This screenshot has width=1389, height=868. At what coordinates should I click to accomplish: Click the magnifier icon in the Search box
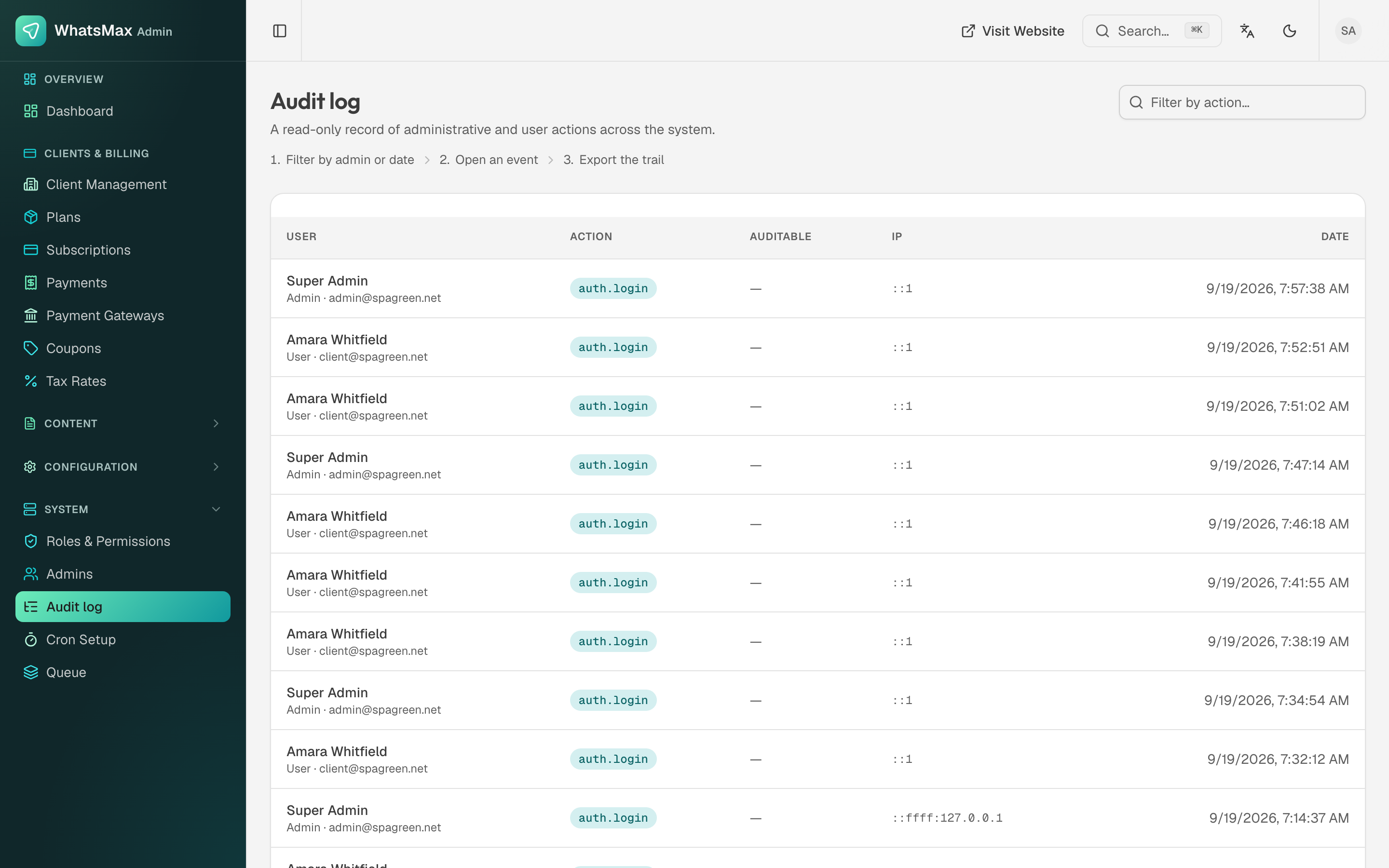click(1102, 31)
